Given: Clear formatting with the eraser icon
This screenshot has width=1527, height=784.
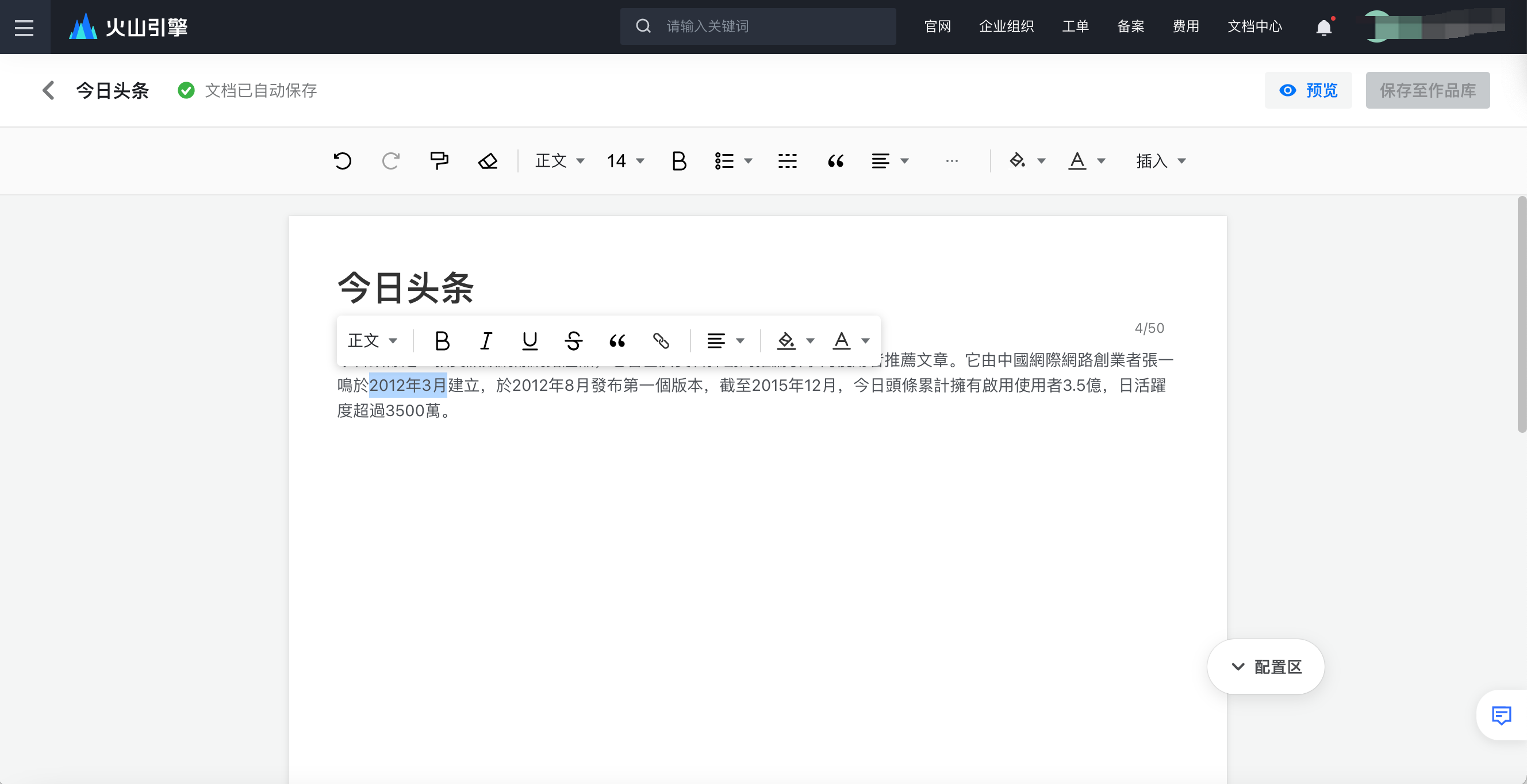Looking at the screenshot, I should 488,160.
